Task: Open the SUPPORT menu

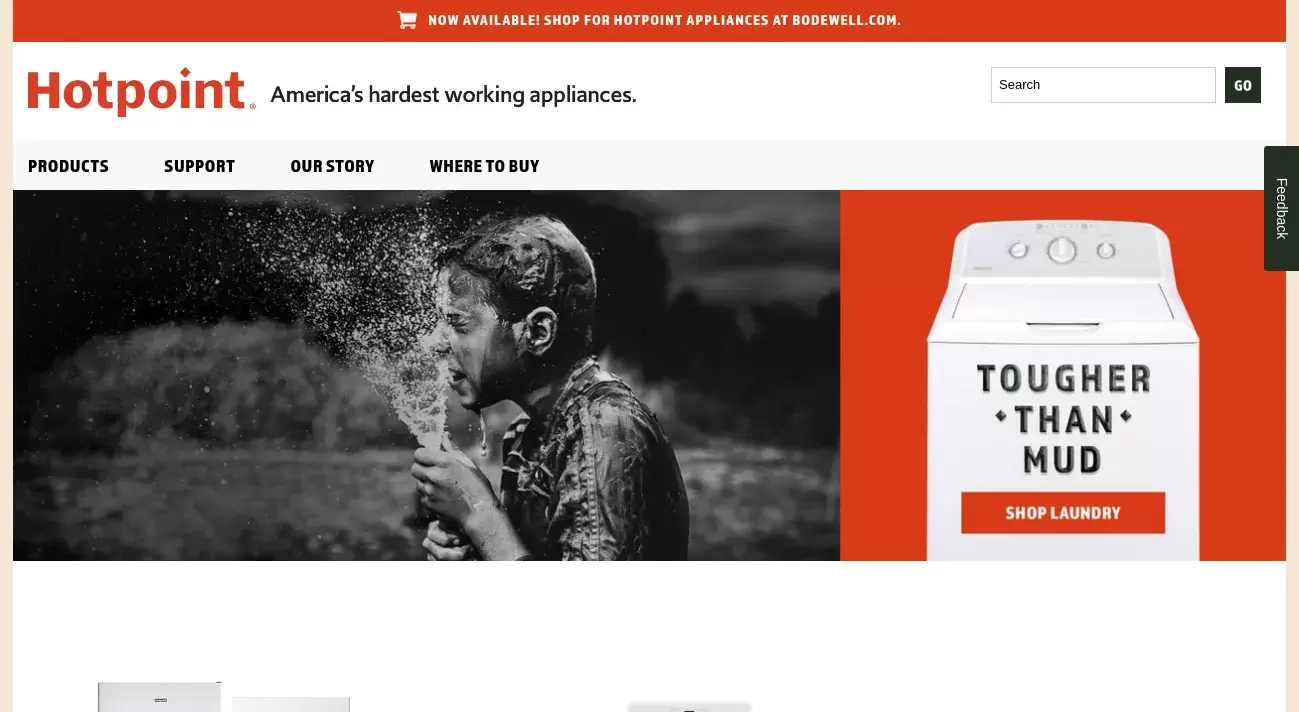Action: [x=199, y=166]
